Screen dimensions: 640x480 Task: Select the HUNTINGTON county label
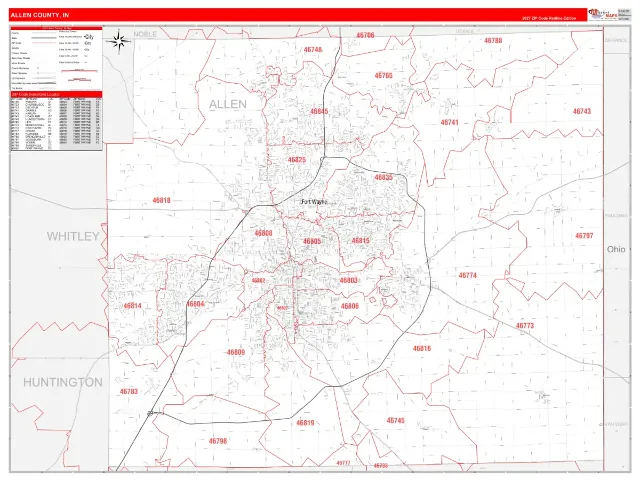pyautogui.click(x=63, y=382)
